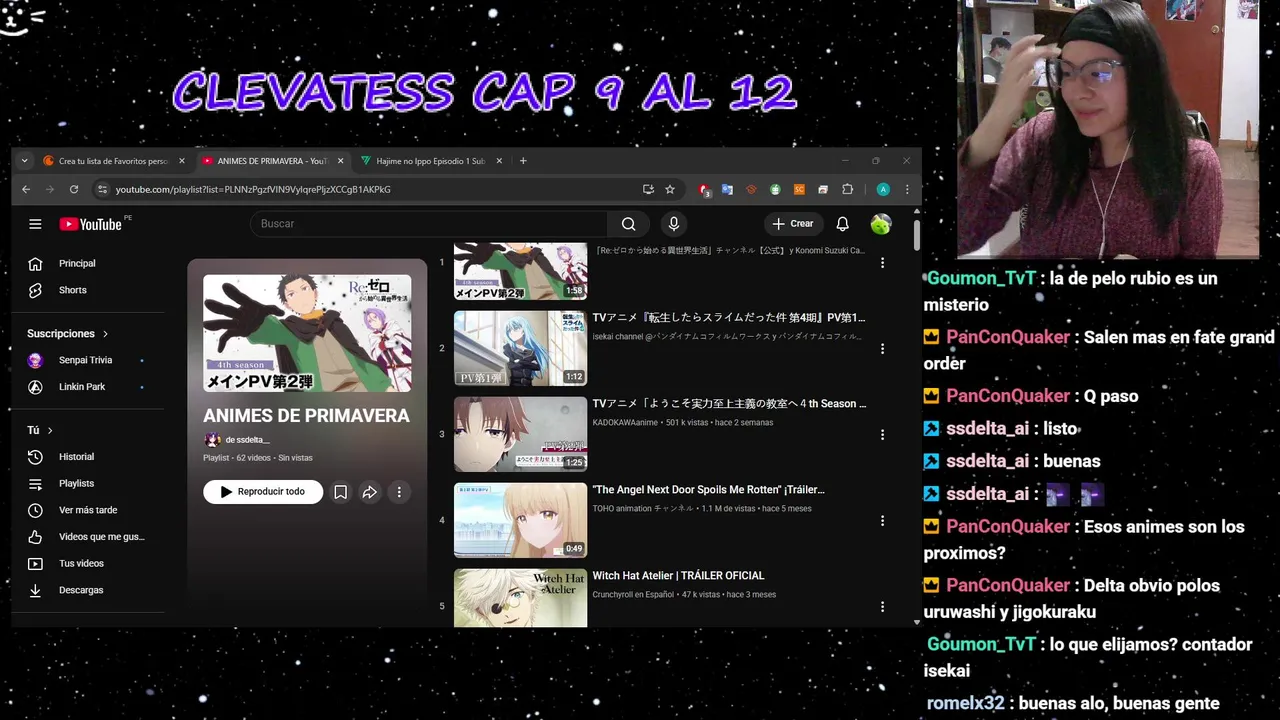1280x720 pixels.
Task: Click the browser address bar URL
Action: click(x=253, y=189)
